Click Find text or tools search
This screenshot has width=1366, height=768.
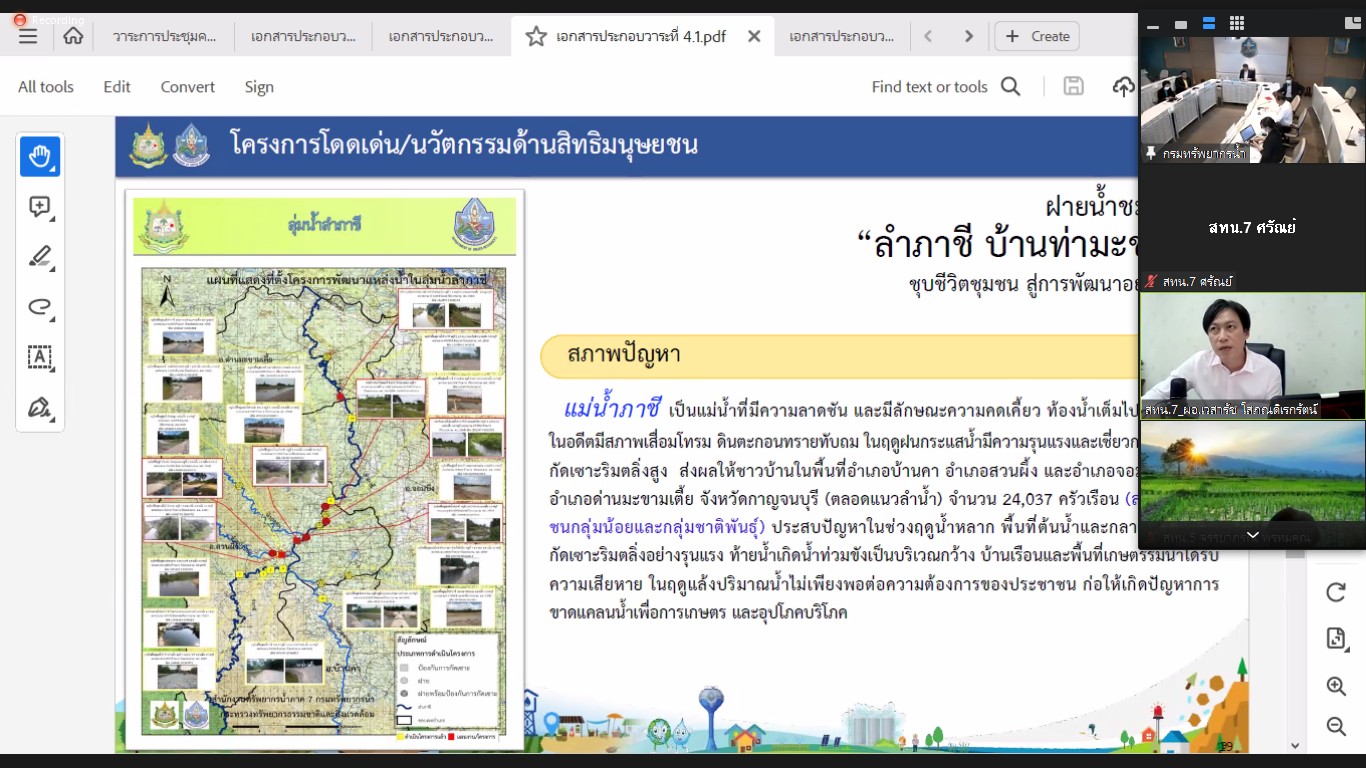pos(929,87)
